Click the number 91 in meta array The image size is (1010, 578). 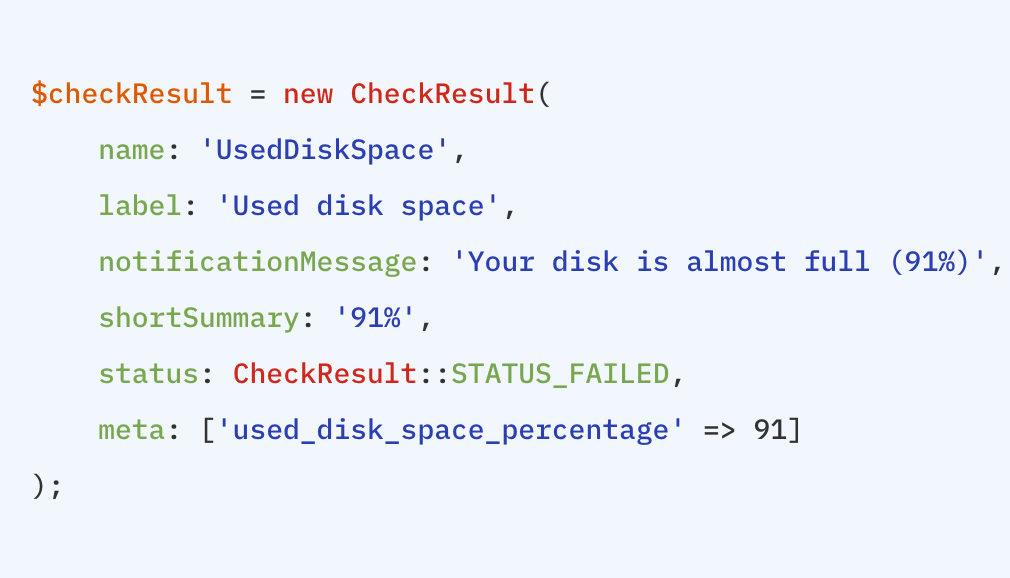pyautogui.click(x=770, y=430)
